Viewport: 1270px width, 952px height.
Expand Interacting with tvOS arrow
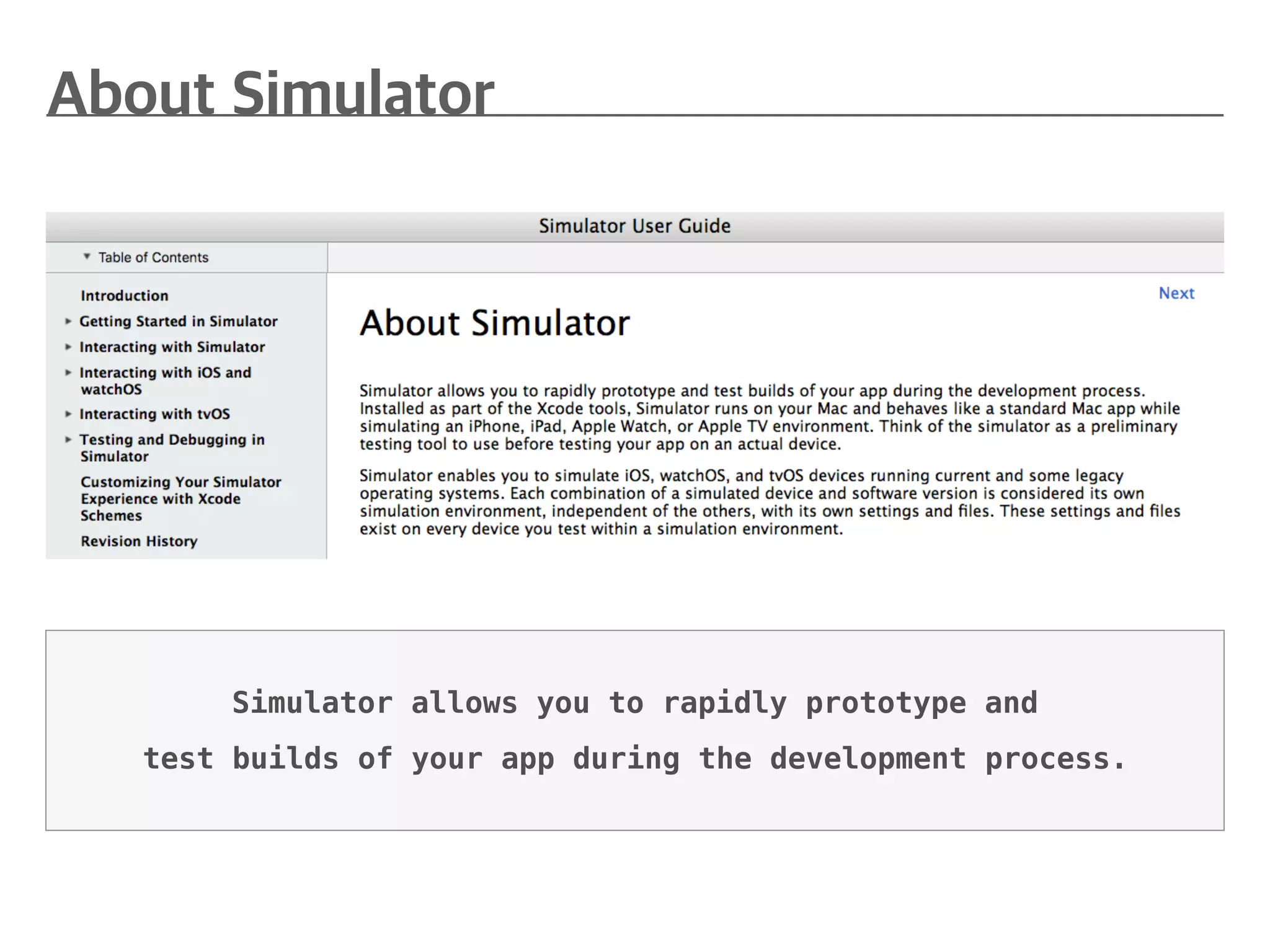(x=68, y=414)
